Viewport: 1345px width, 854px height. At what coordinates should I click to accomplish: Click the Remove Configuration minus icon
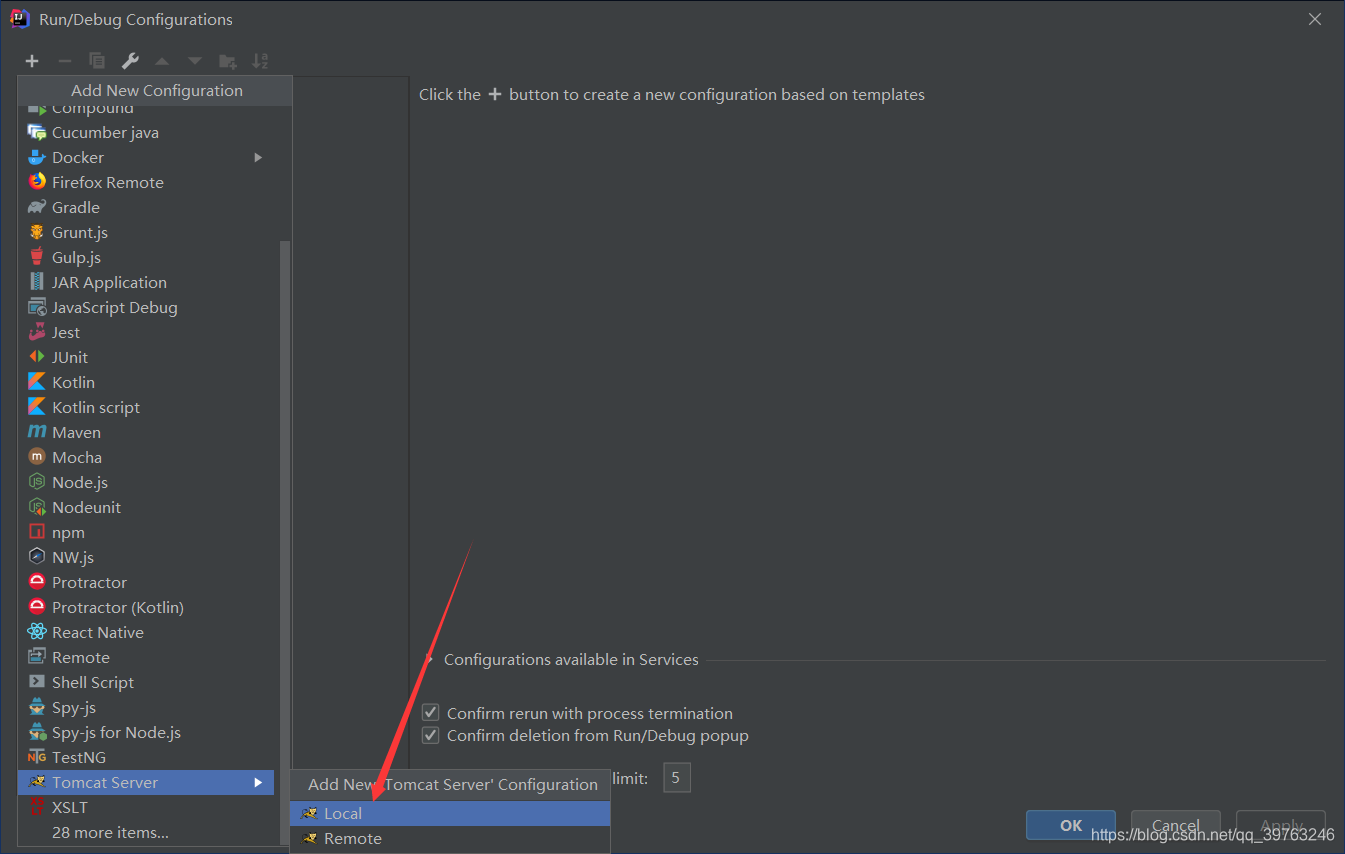click(x=64, y=61)
